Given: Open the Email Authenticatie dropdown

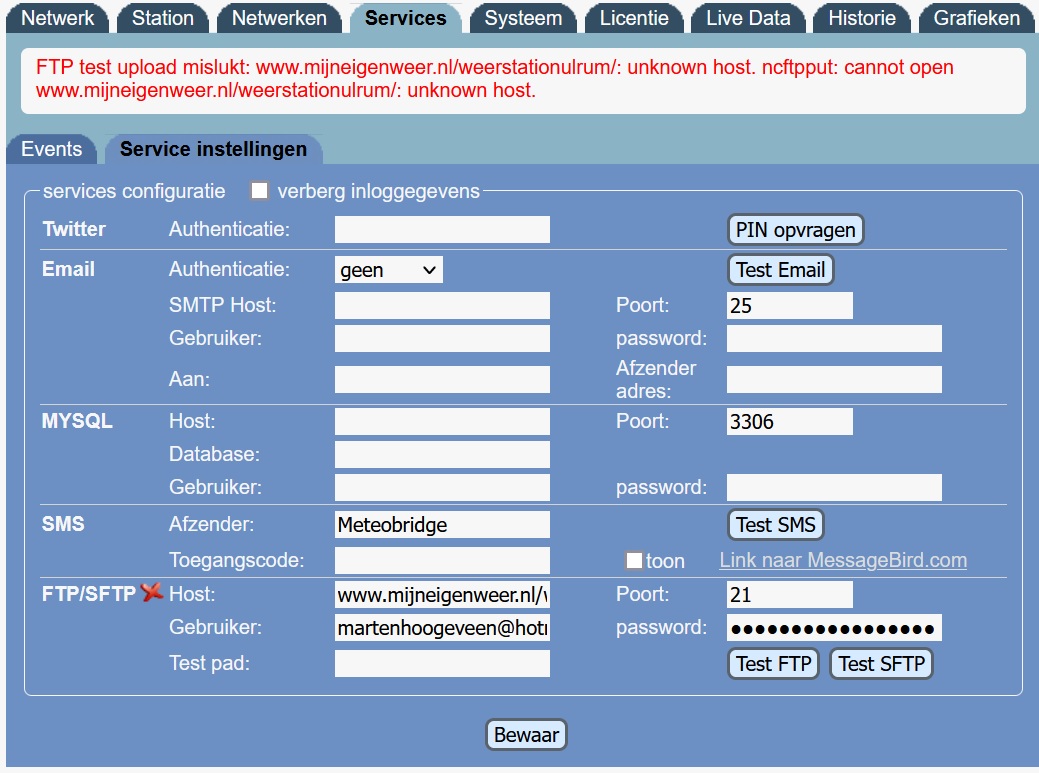Looking at the screenshot, I should click(388, 270).
